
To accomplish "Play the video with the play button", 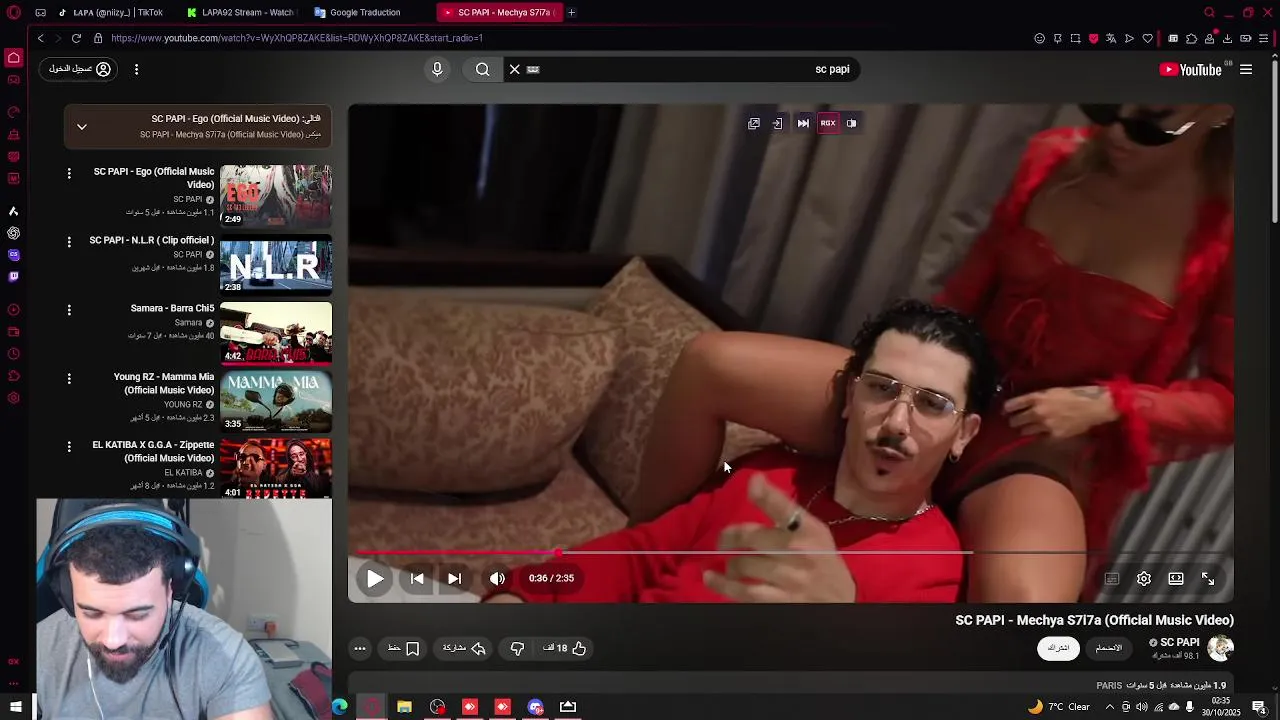I will click(375, 578).
